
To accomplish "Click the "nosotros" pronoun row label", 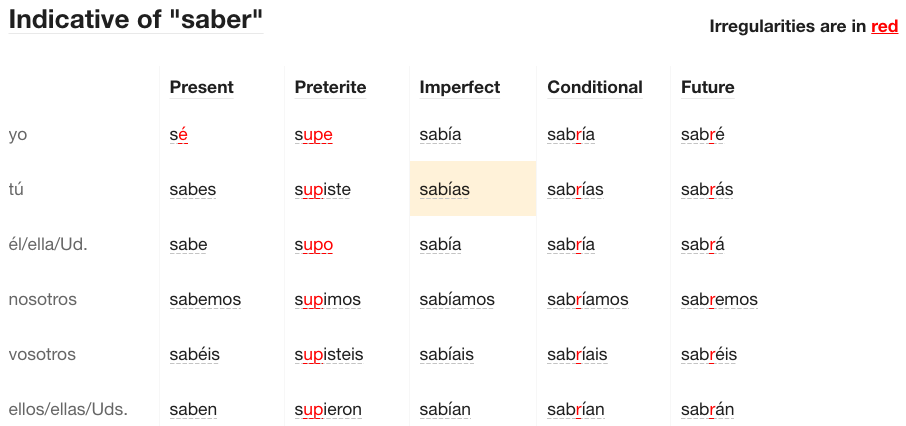I will (x=42, y=300).
